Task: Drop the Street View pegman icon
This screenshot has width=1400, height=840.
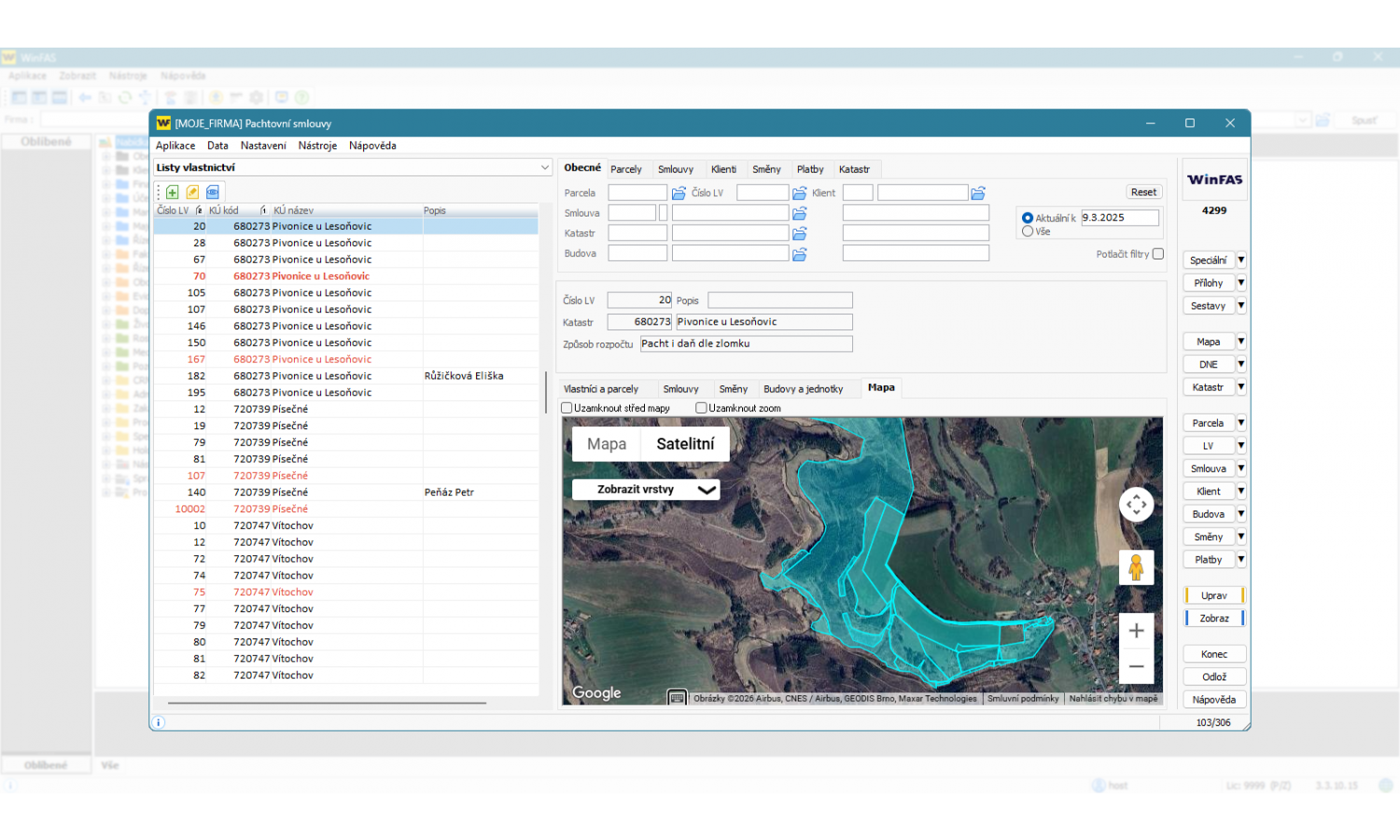Action: (x=1136, y=567)
